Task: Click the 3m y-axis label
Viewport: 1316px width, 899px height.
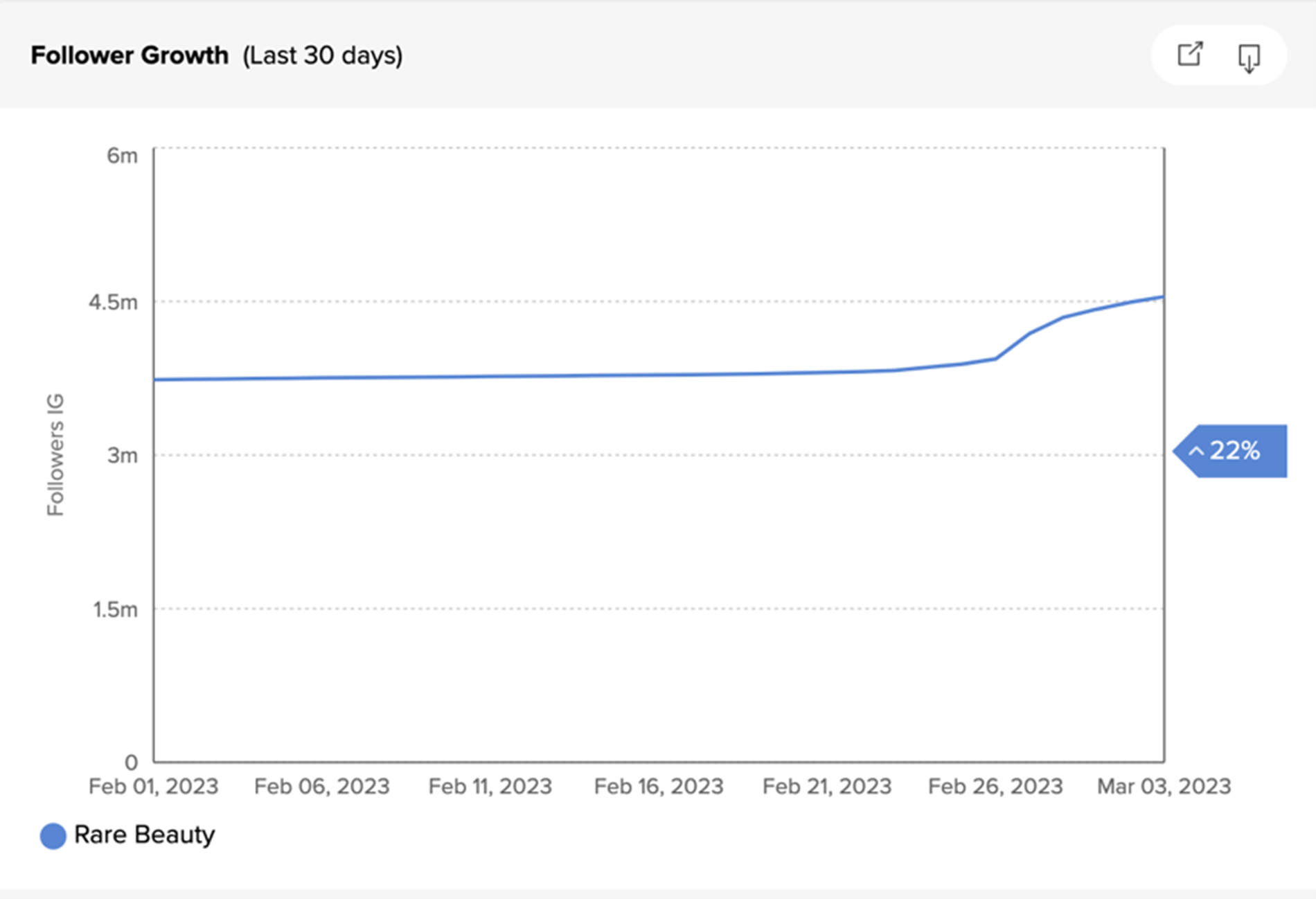Action: 122,456
